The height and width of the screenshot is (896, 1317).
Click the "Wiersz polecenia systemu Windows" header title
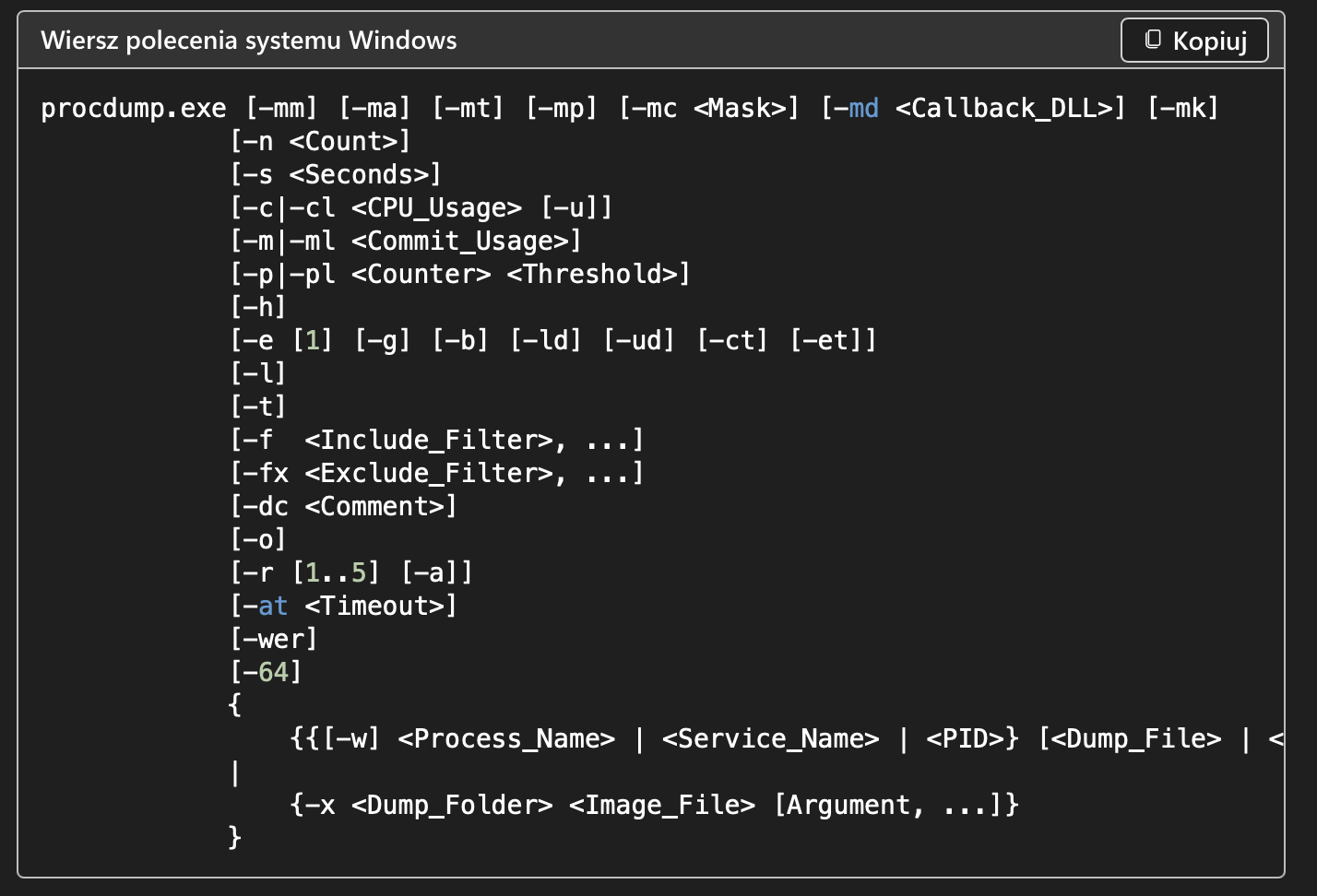pyautogui.click(x=249, y=41)
